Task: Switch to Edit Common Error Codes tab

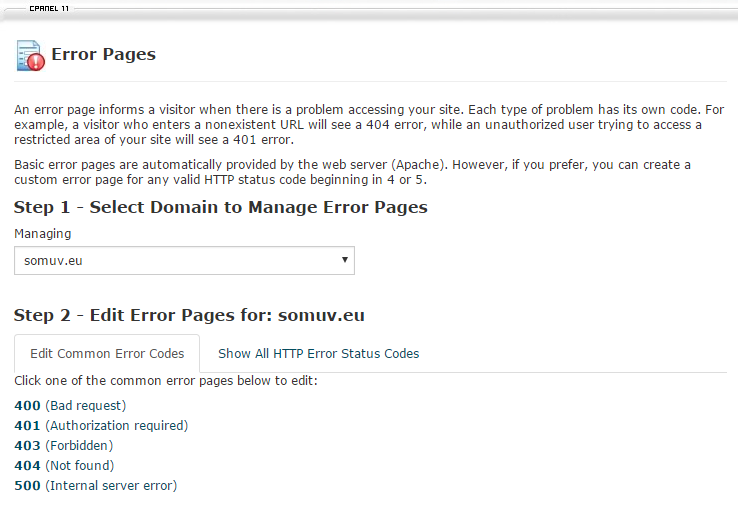Action: click(107, 353)
